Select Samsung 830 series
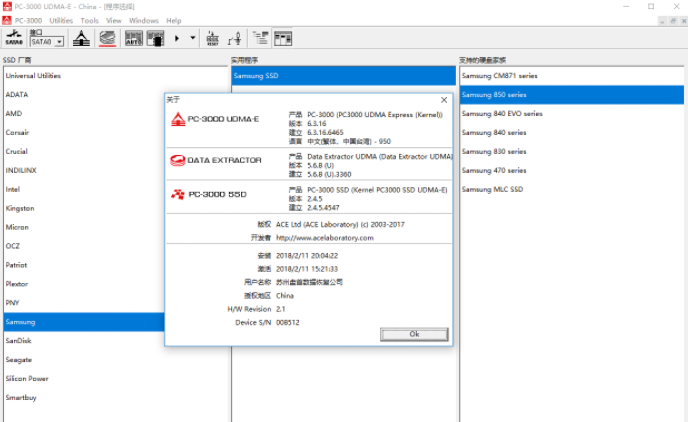688x422 pixels. coord(572,151)
